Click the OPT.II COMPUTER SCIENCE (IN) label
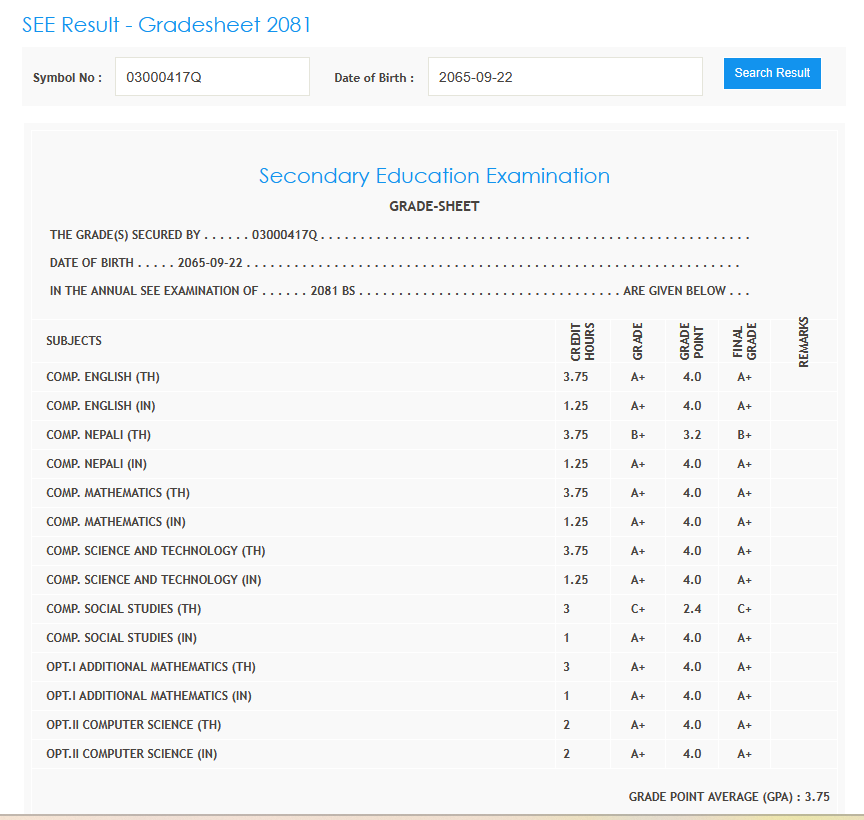Screen dimensions: 864x820 click(132, 754)
